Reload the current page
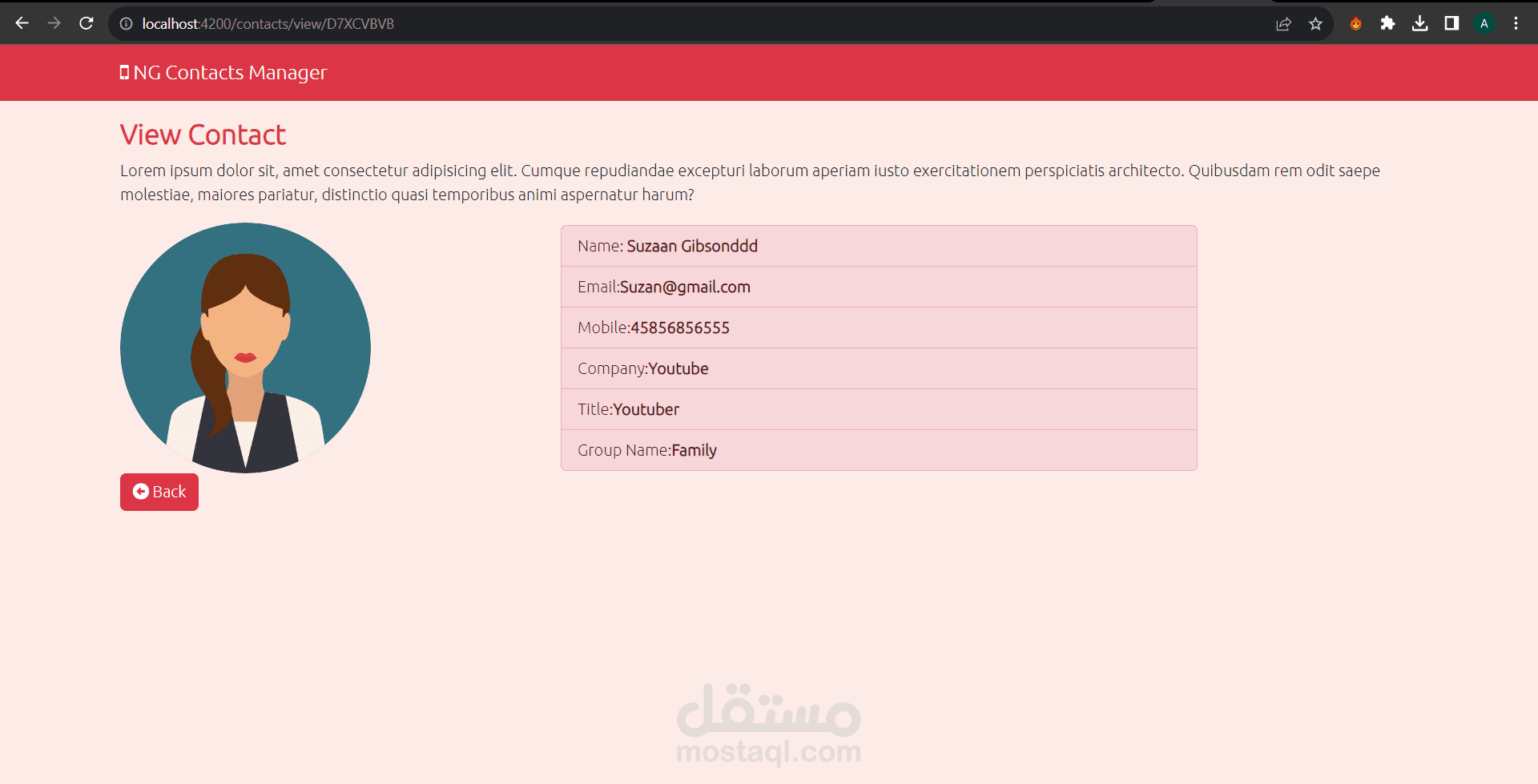 (x=87, y=23)
